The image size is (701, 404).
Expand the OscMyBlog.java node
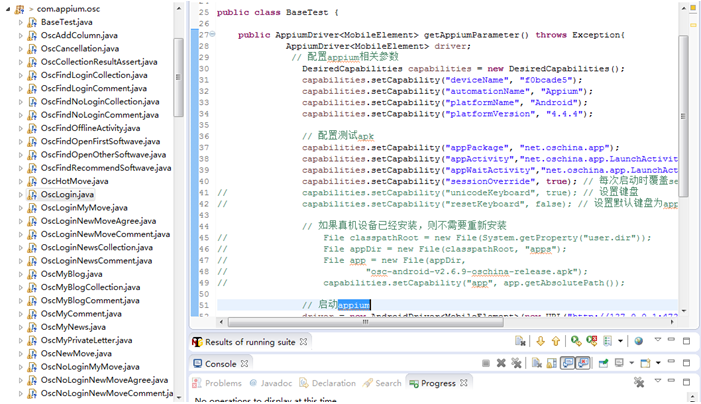click(21, 274)
